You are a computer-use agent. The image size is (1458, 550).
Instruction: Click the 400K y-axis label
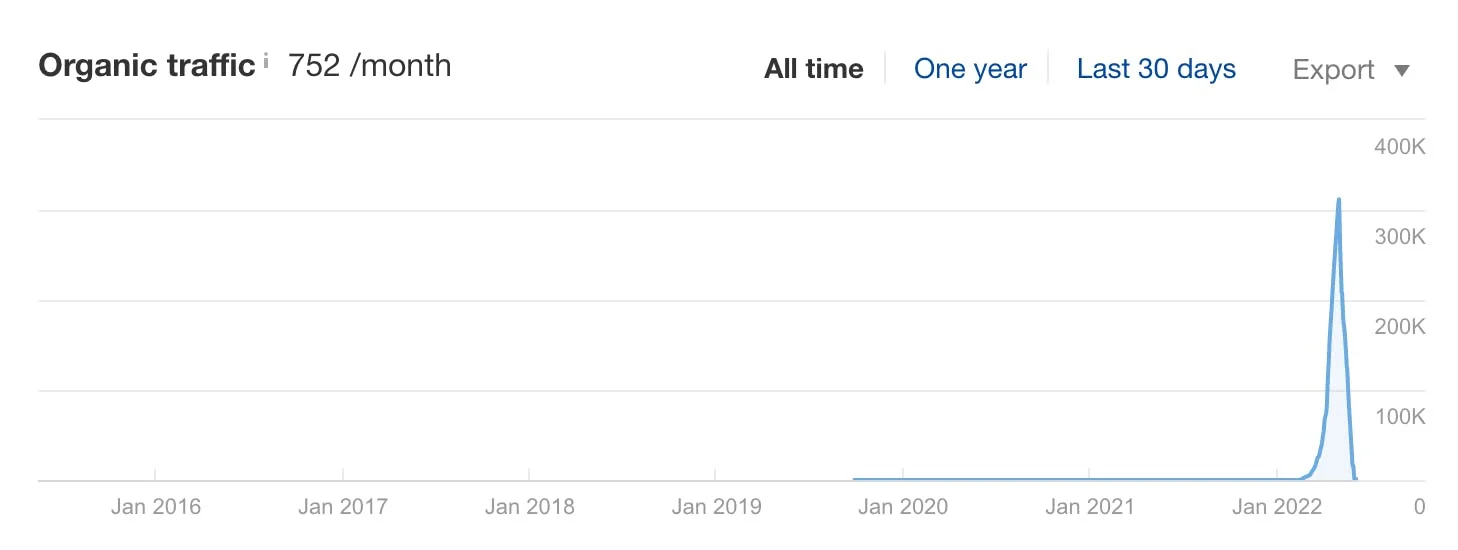pyautogui.click(x=1399, y=147)
